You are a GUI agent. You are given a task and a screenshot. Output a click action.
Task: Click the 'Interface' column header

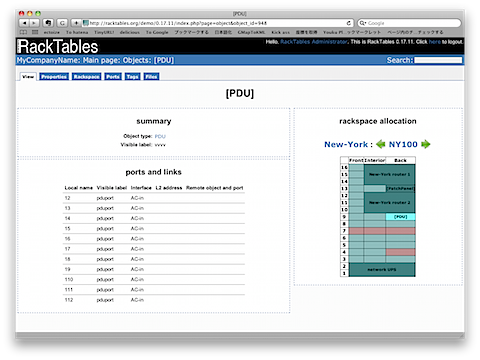point(141,188)
